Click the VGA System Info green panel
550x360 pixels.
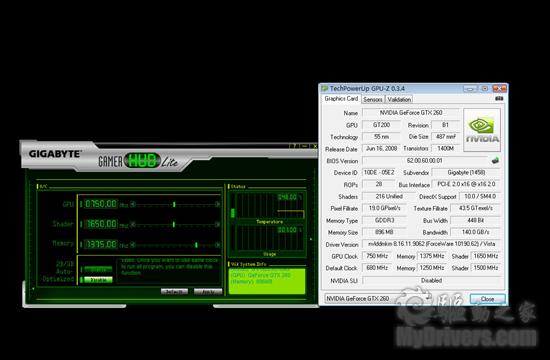click(267, 281)
